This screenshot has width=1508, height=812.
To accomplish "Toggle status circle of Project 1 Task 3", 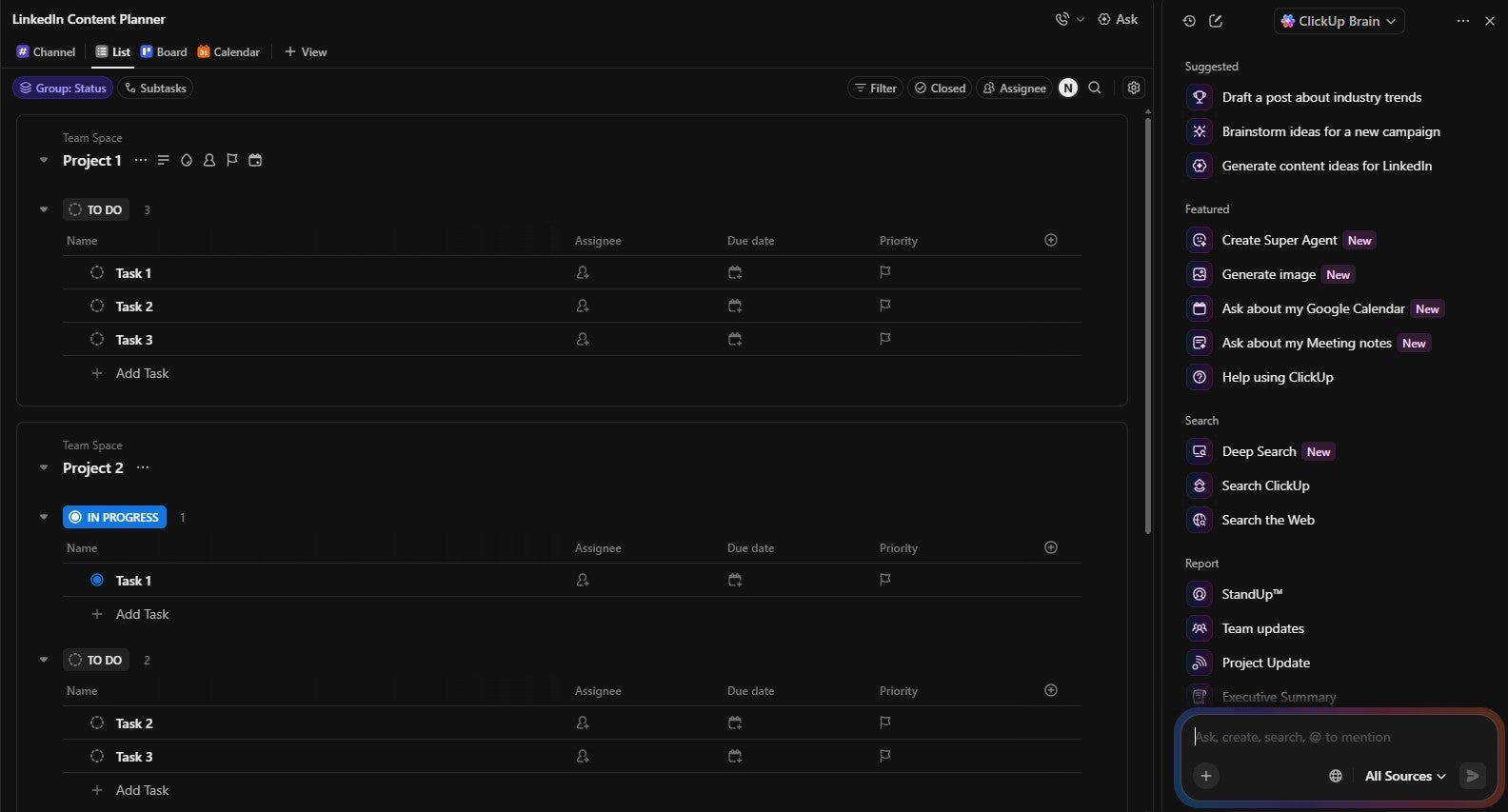I will pyautogui.click(x=97, y=340).
